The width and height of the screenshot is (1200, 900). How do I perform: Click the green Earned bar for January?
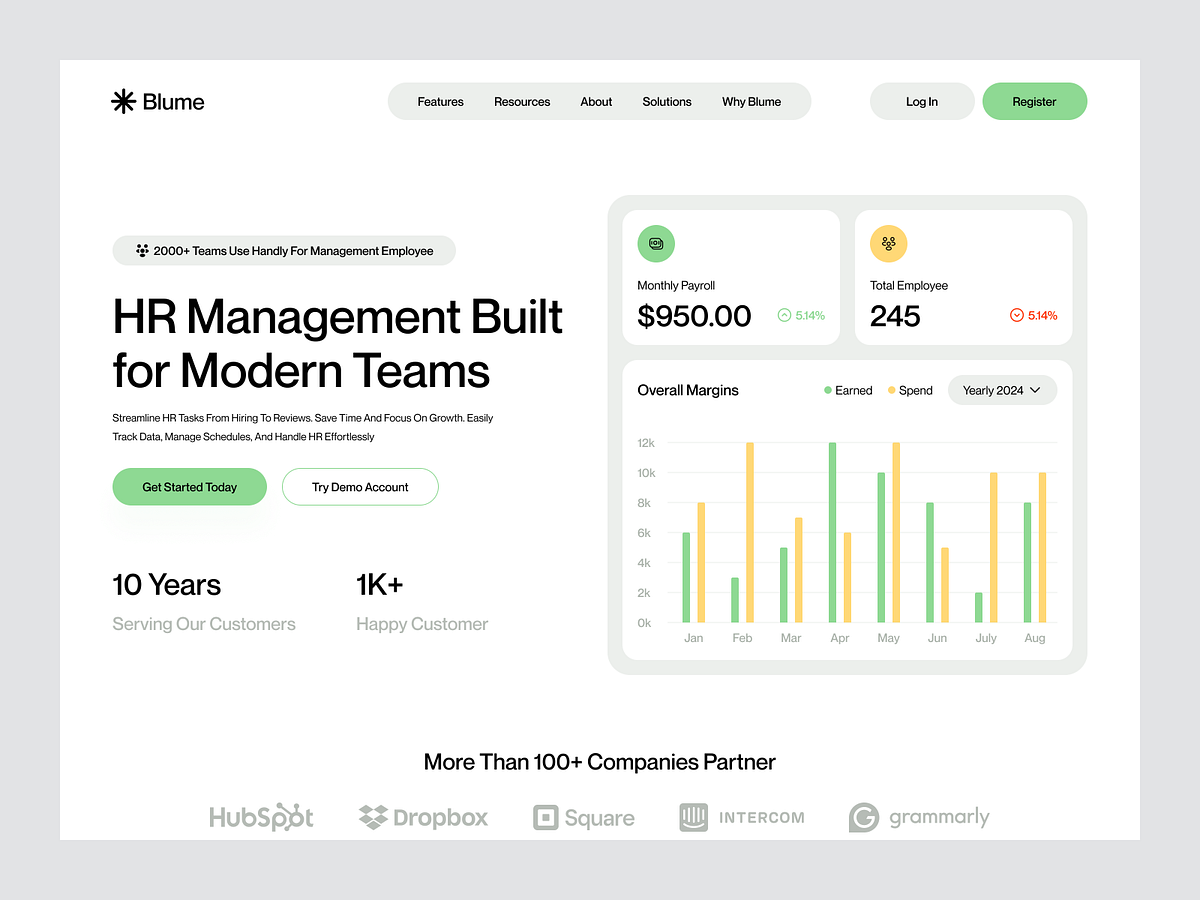coord(686,577)
